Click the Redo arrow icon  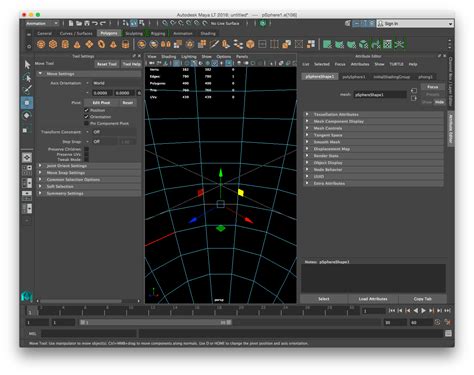103,23
